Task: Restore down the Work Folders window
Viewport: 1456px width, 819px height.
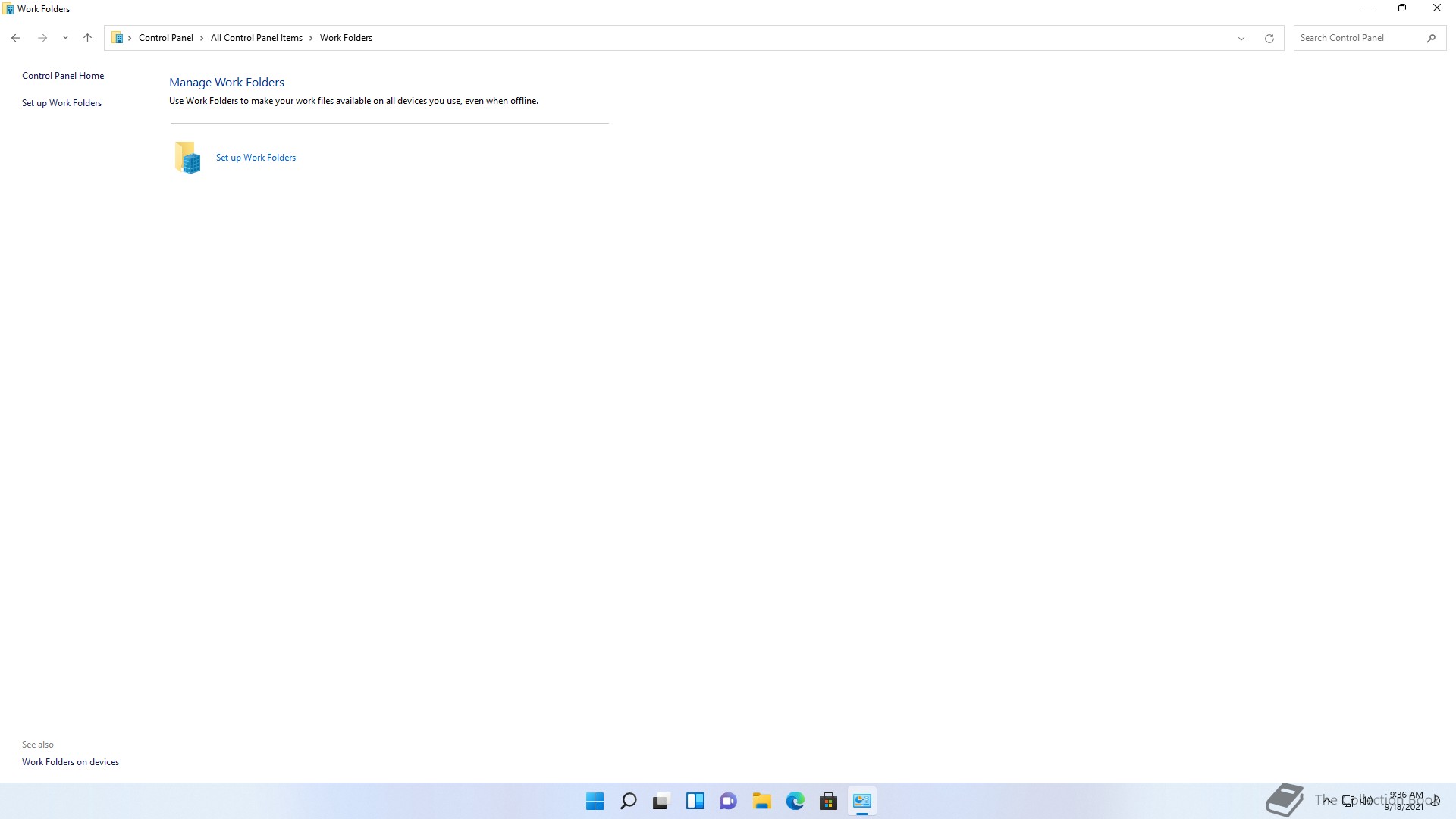Action: click(1402, 8)
